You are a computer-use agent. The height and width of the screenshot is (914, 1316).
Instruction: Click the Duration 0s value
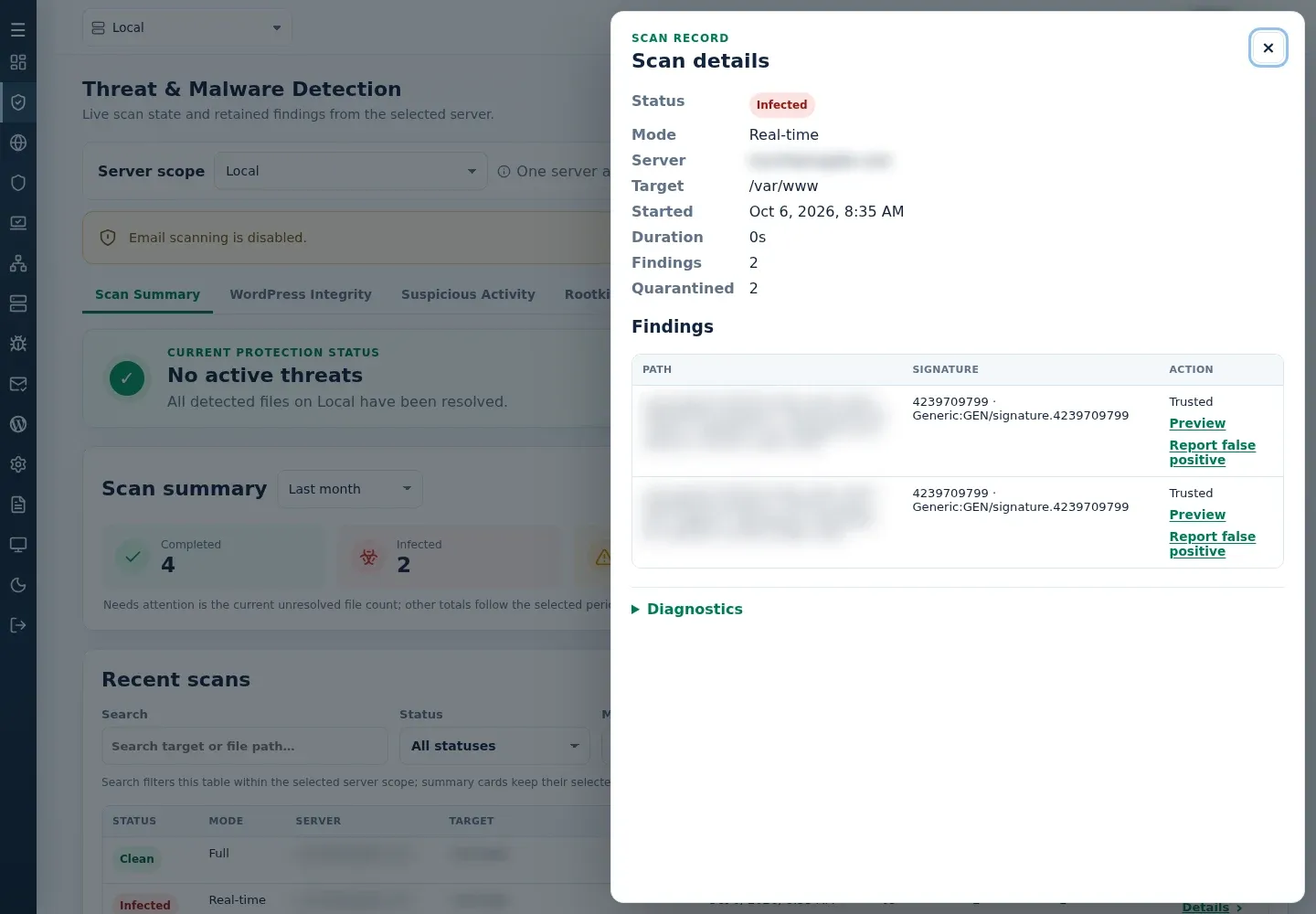coord(758,237)
